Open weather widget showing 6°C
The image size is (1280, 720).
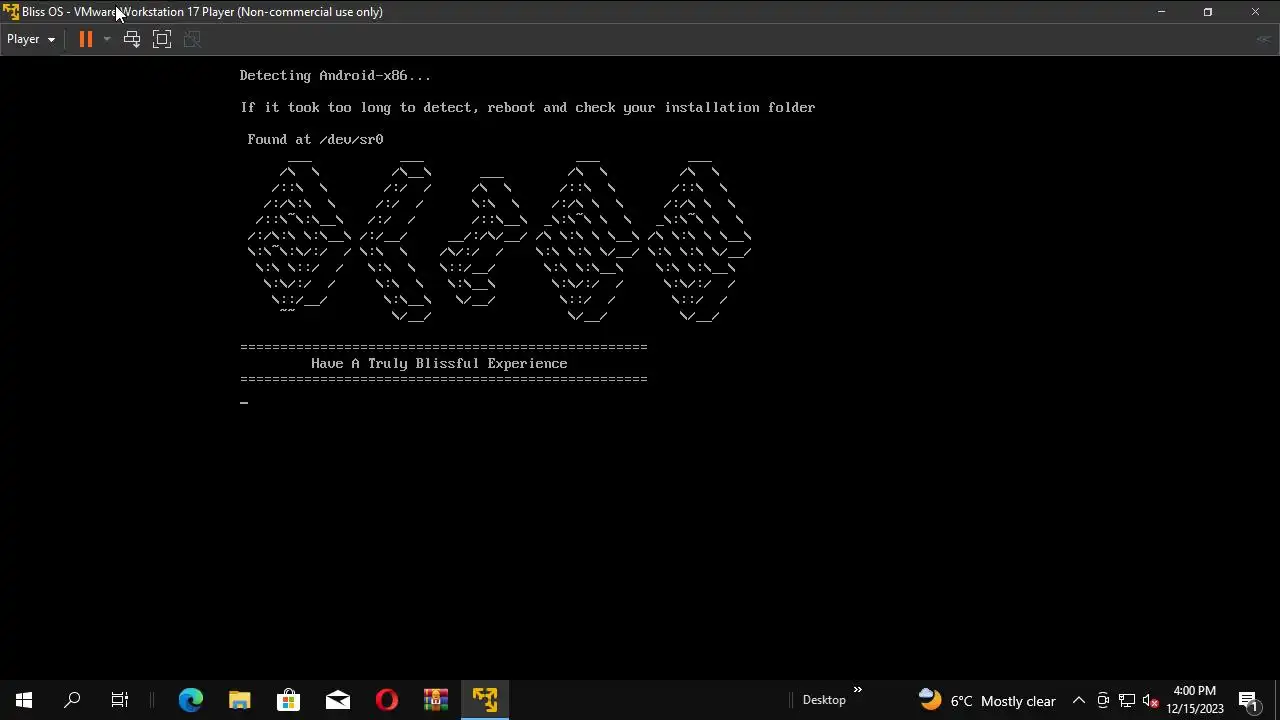pos(987,700)
